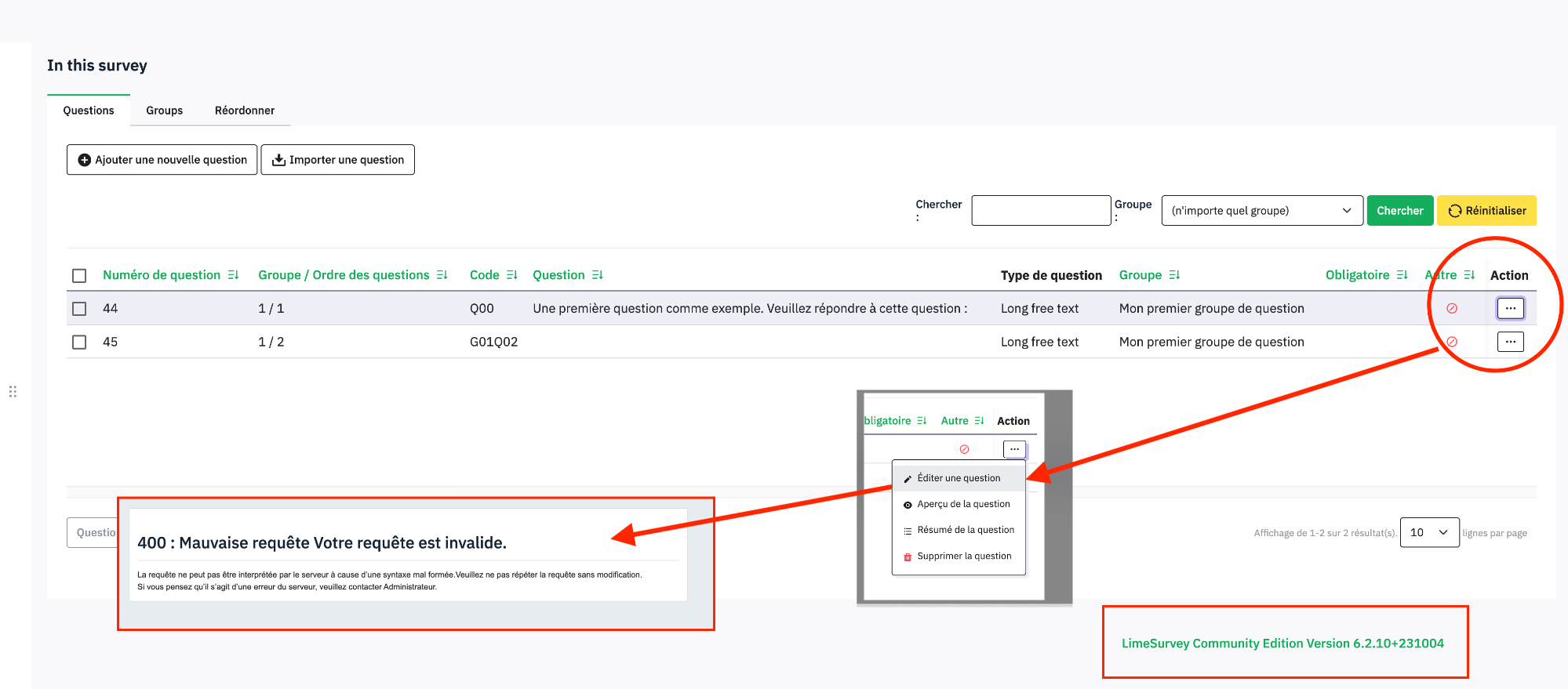Screen dimensions: 1568x689
Task: Sort by Question column header
Action: pyautogui.click(x=558, y=275)
